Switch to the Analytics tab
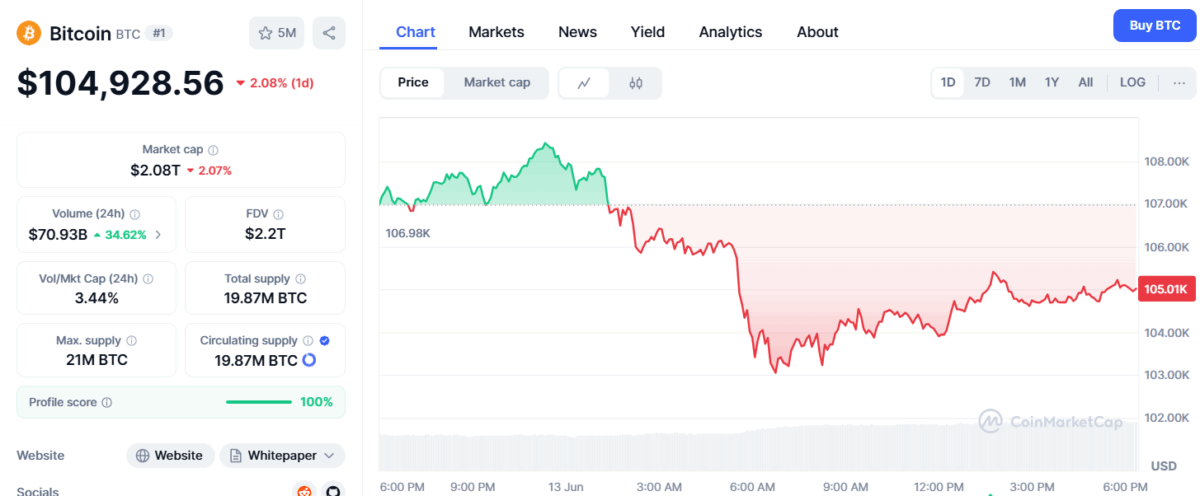Screen dimensions: 1200x496 [730, 32]
